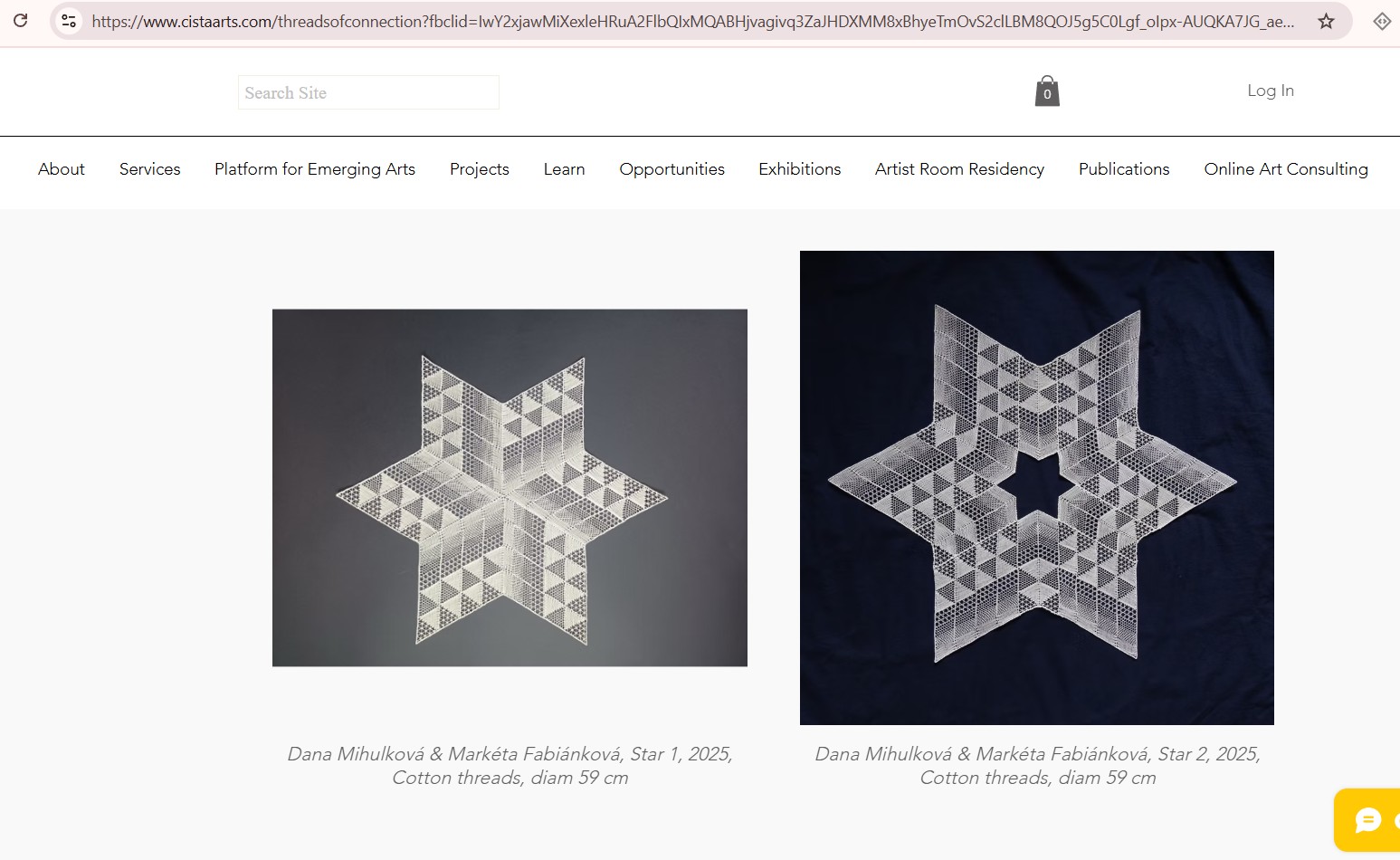The width and height of the screenshot is (1400, 860).
Task: Open the Star 1 lace artwork image
Action: 510,488
